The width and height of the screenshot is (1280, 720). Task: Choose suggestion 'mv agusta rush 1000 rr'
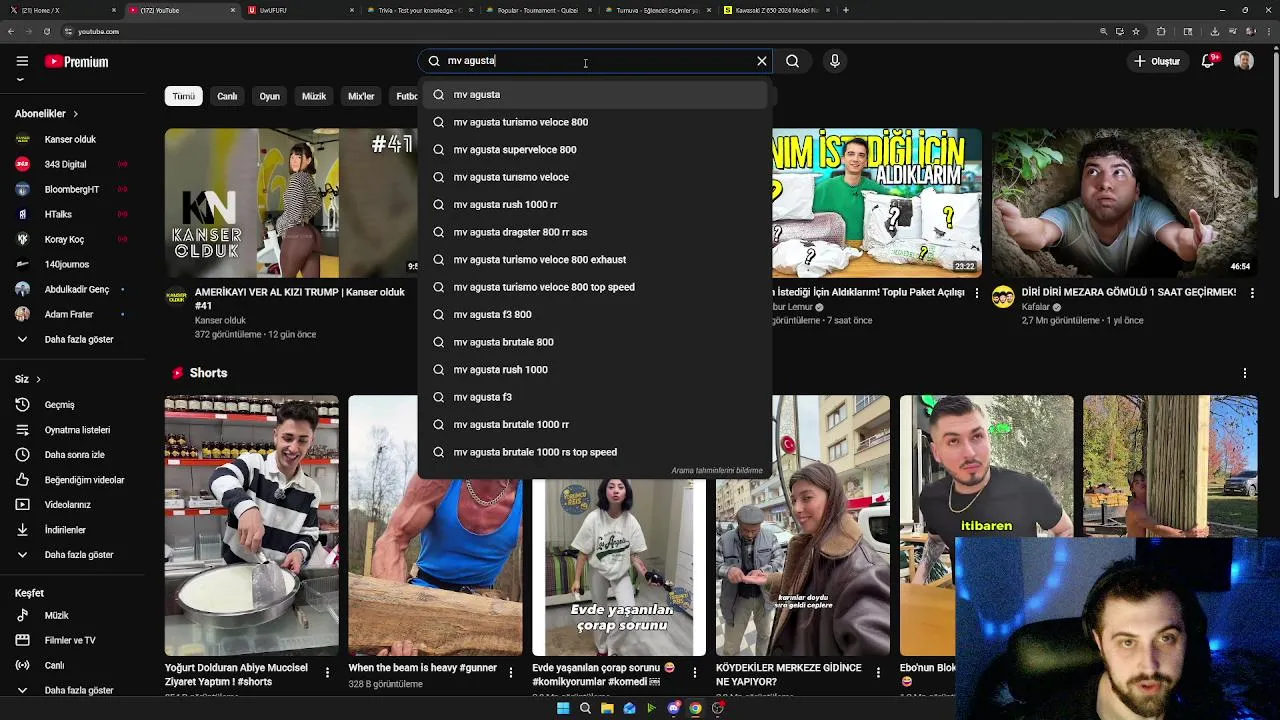coord(595,204)
